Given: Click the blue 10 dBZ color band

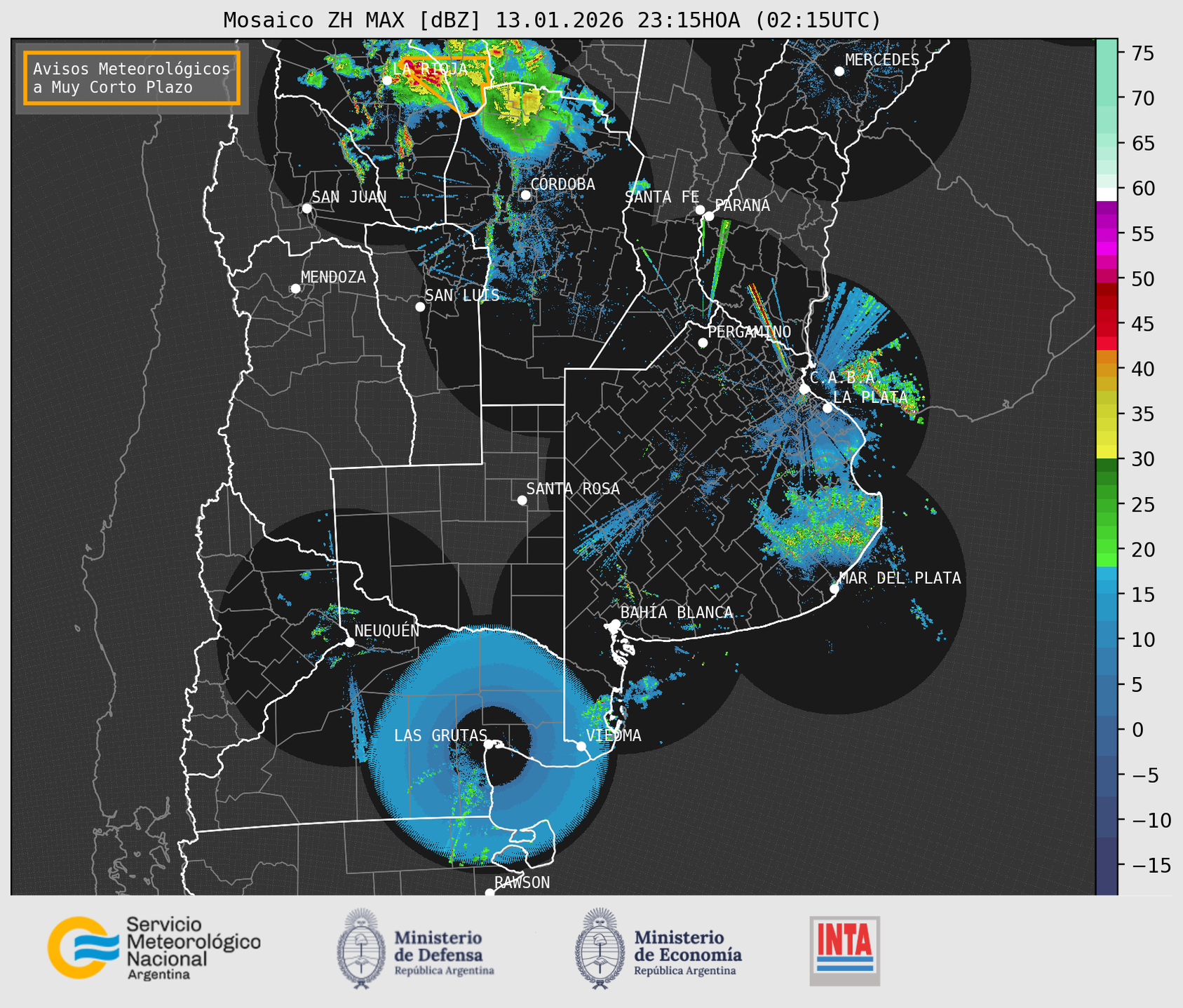Looking at the screenshot, I should pyautogui.click(x=1107, y=639).
